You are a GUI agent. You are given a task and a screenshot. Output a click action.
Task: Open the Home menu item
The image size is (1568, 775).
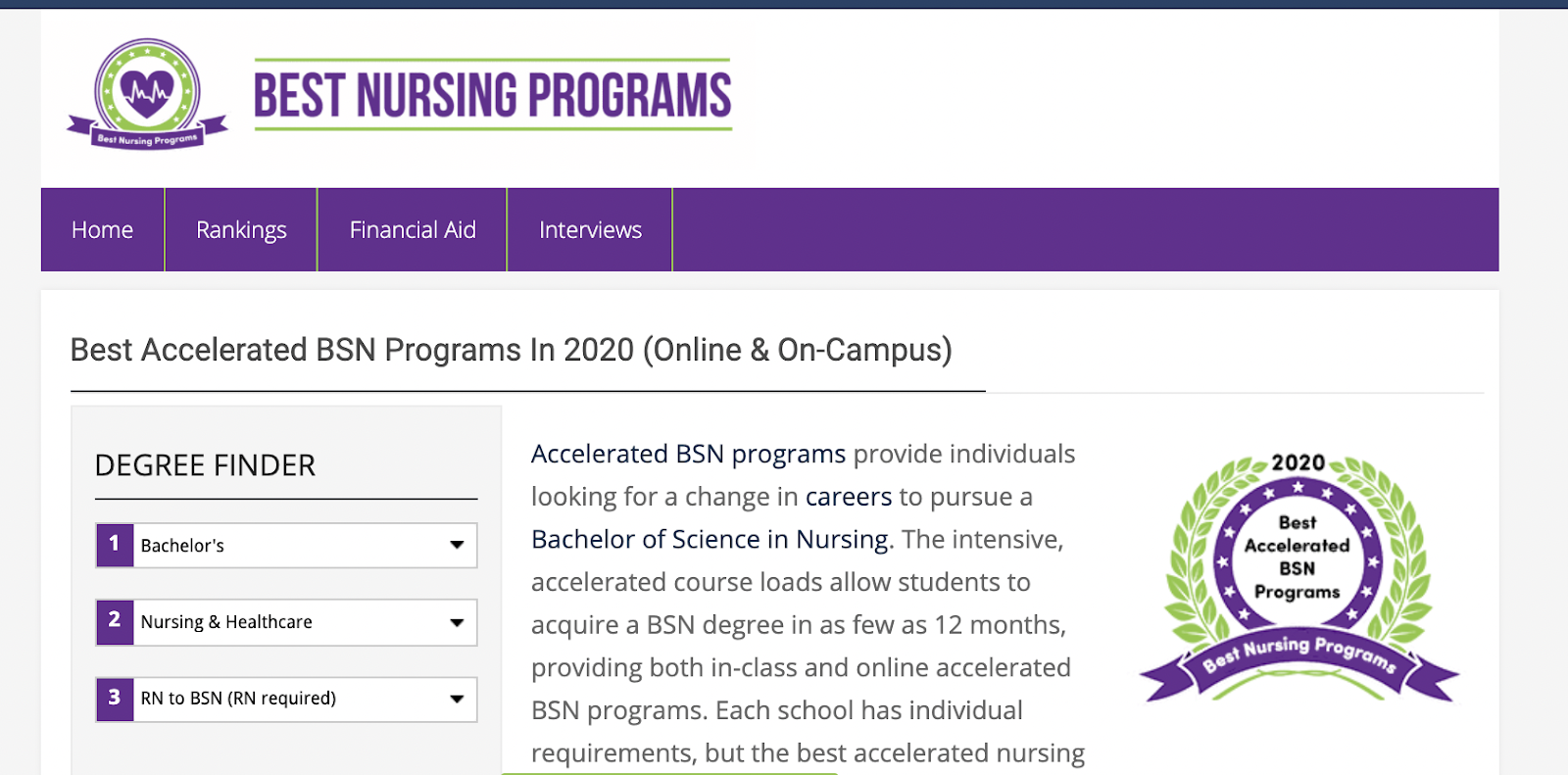click(x=103, y=230)
